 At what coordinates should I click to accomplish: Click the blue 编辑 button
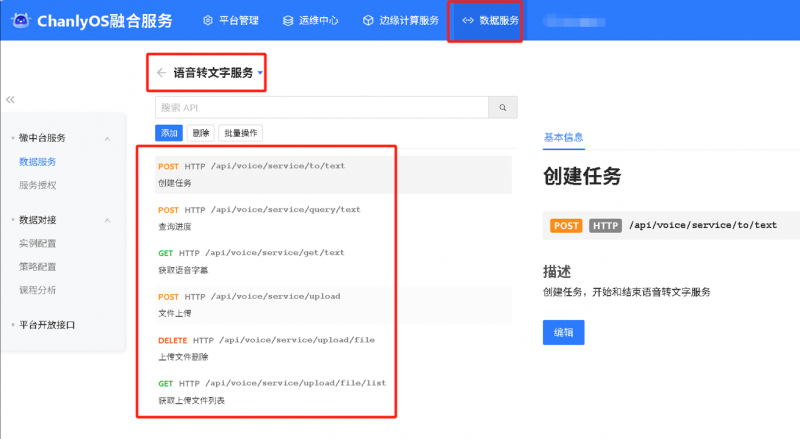(563, 333)
